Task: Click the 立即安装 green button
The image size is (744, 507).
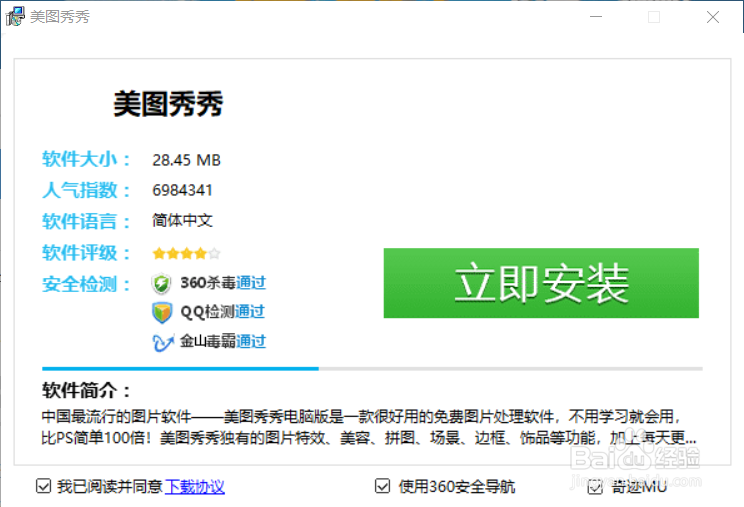Action: click(541, 283)
